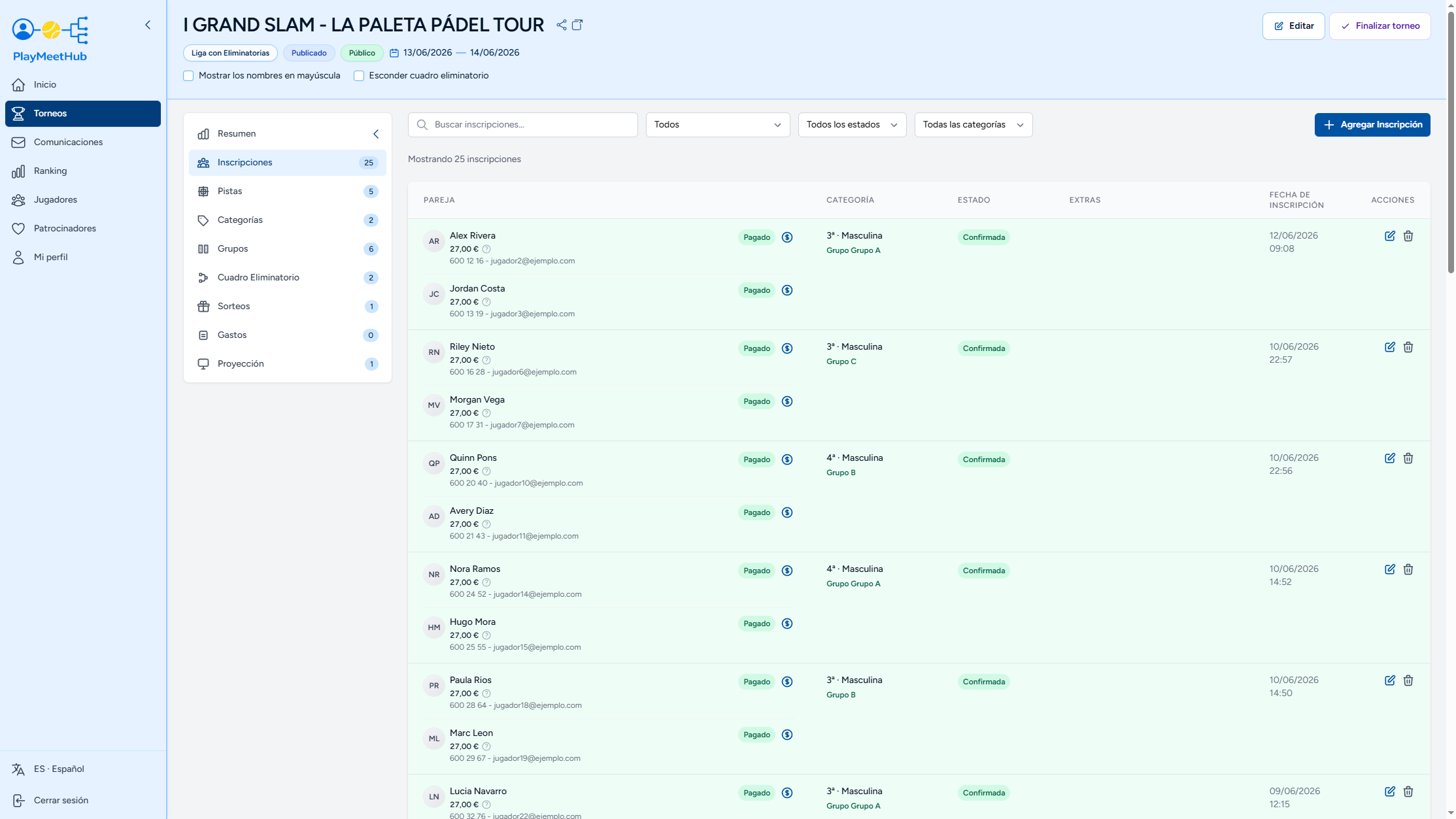Viewport: 1456px width, 819px height.
Task: Click payment dollar icon for Marc Leon
Action: coord(787,735)
